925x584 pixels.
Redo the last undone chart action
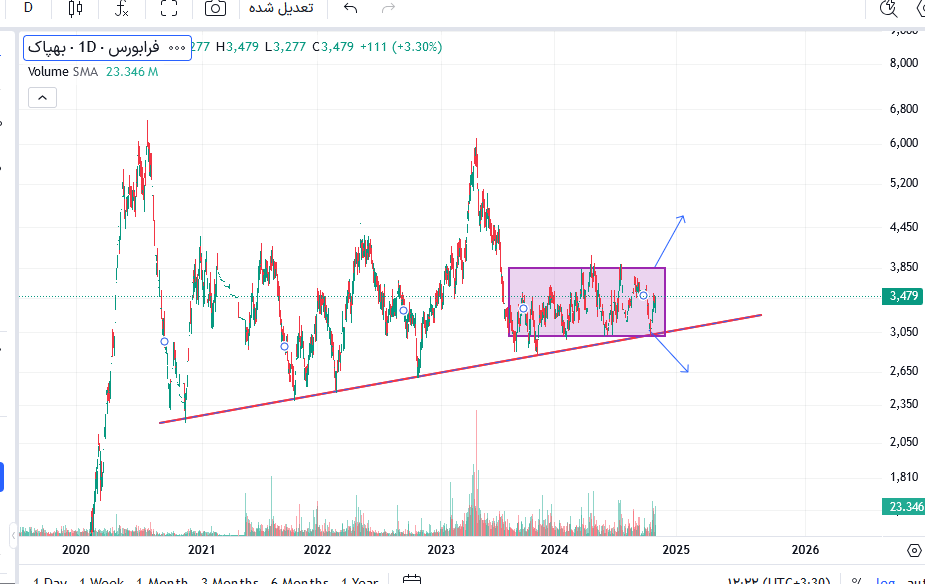click(x=388, y=8)
